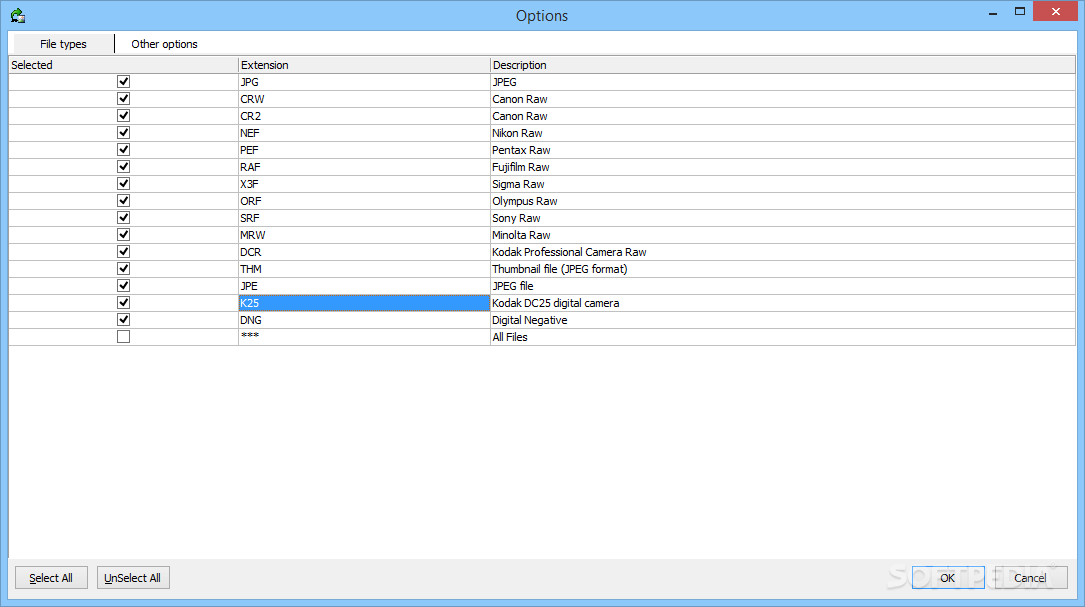The image size is (1085, 607).
Task: Sort by the Extension column header
Action: pos(364,65)
